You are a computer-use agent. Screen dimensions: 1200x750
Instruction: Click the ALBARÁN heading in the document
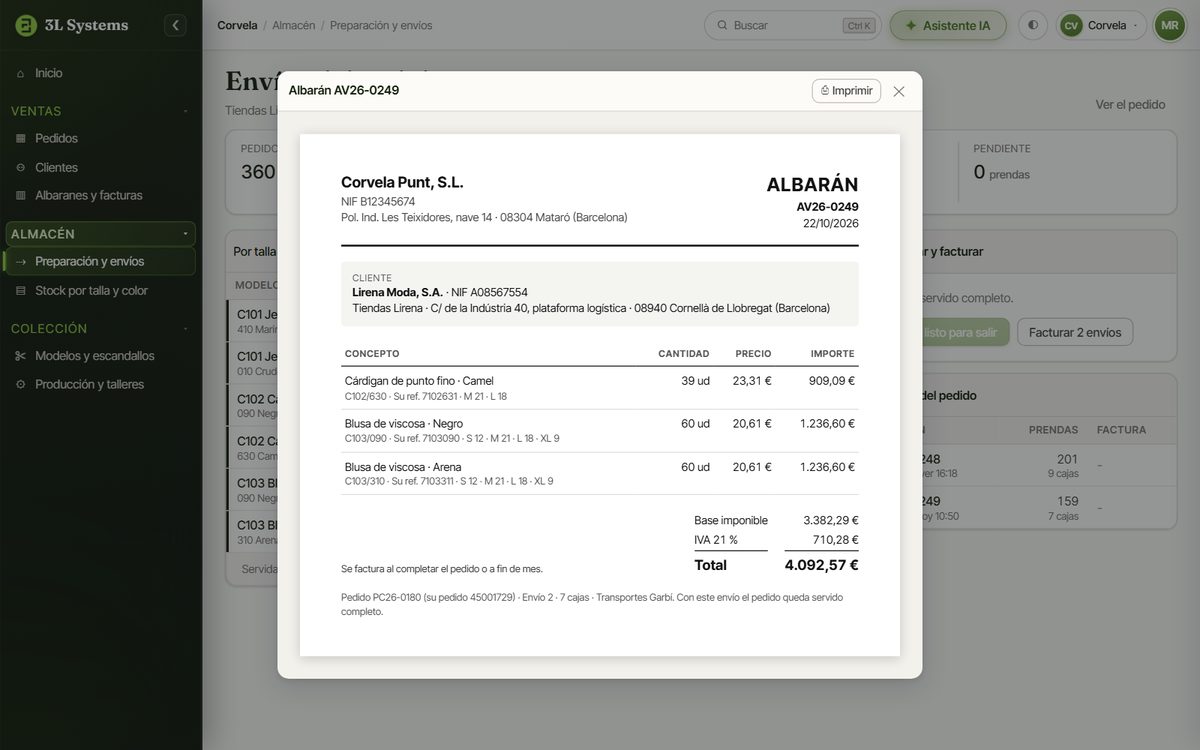click(812, 184)
